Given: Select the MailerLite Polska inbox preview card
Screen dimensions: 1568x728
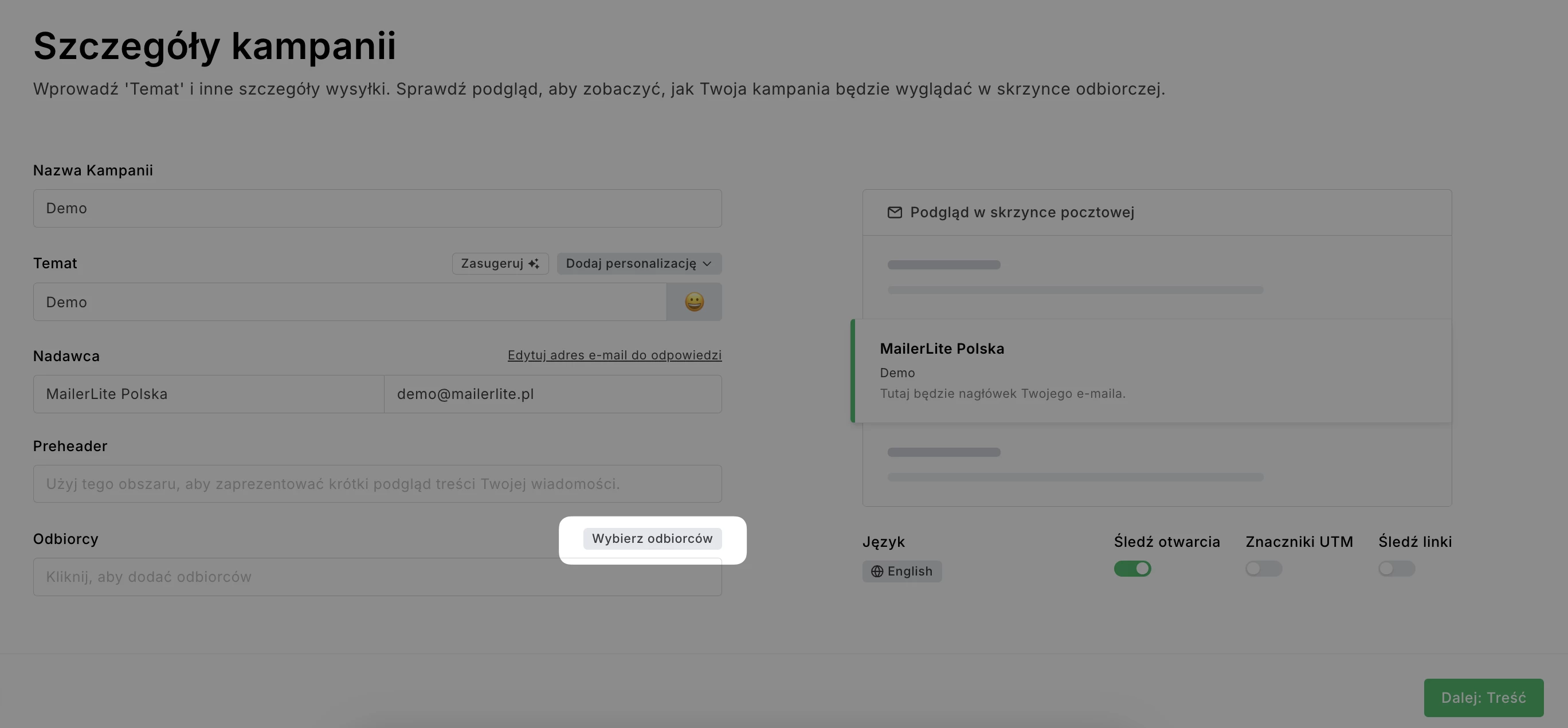Looking at the screenshot, I should [x=1150, y=371].
